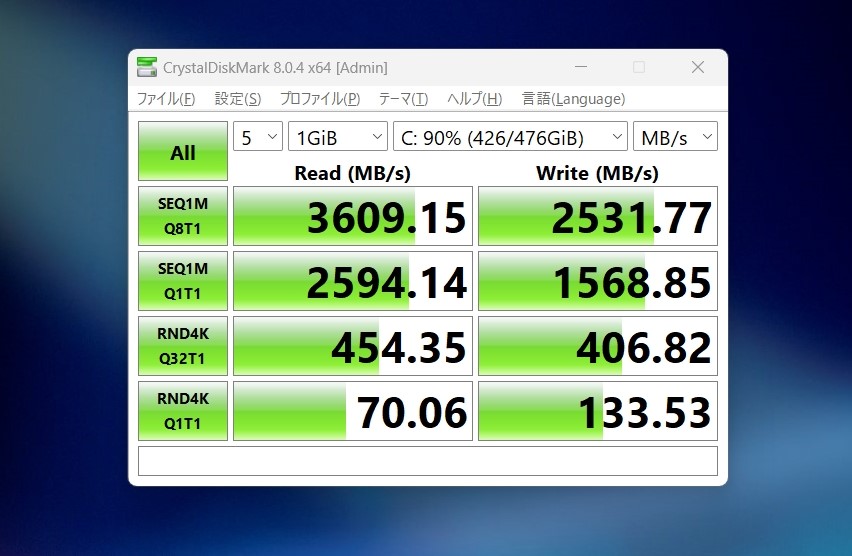Start the SEQ1M Q8T1 test
Viewport: 852px width, 556px height.
click(x=183, y=215)
